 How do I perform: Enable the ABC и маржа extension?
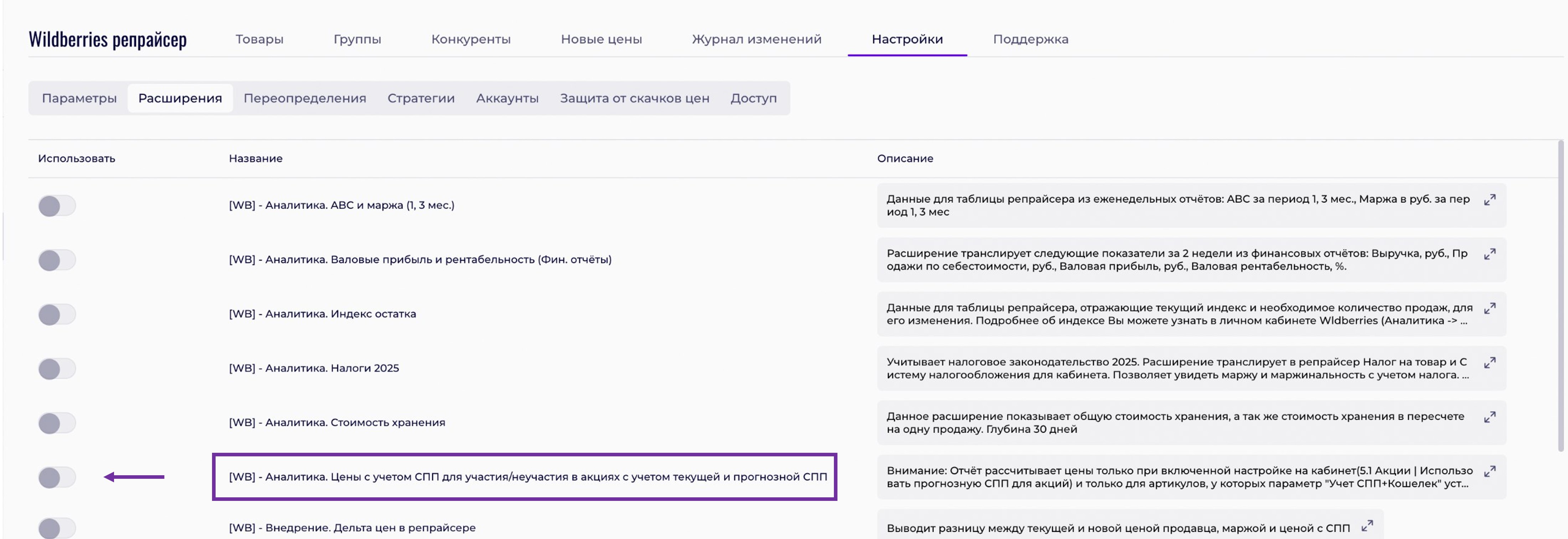click(x=57, y=206)
